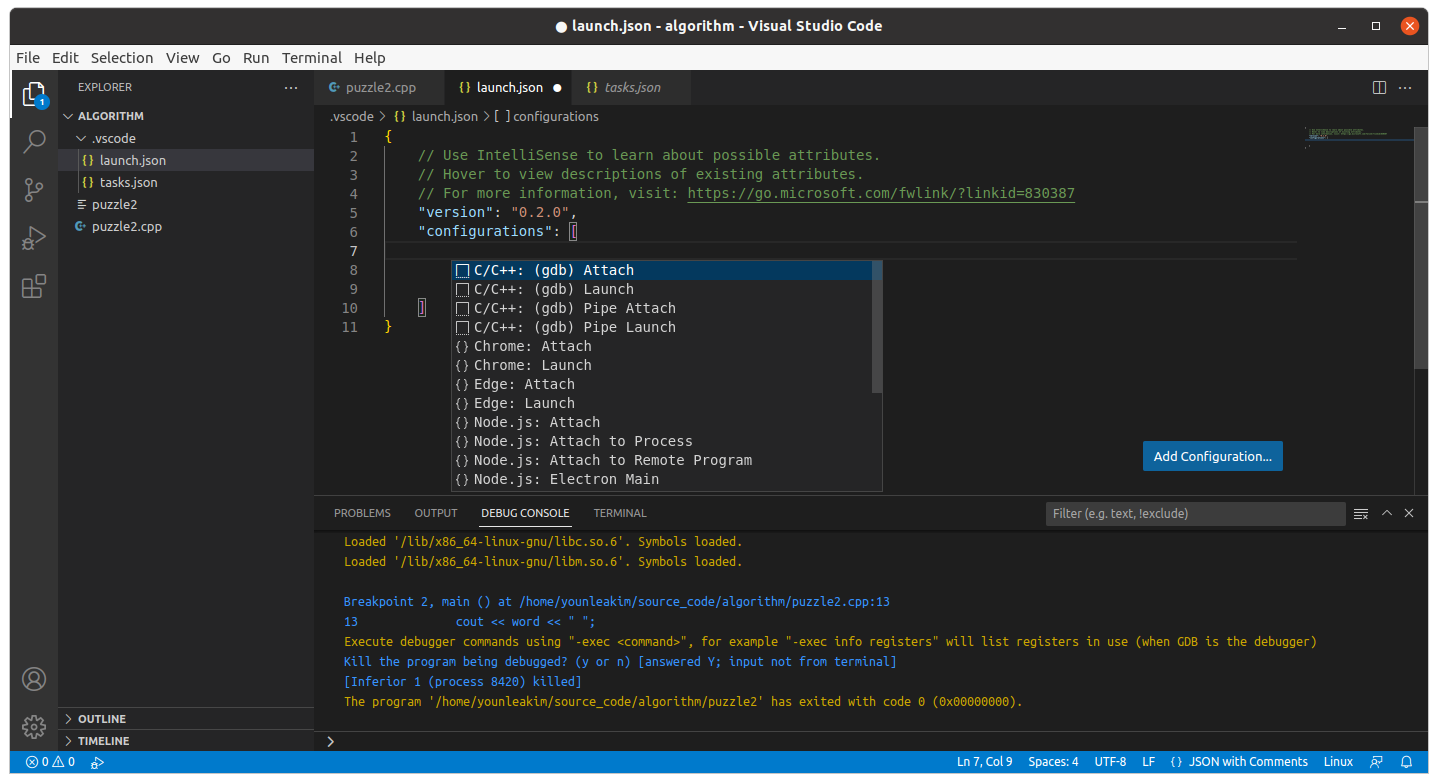Open the Extensions view
Screen dimensions: 1438x783
point(34,287)
